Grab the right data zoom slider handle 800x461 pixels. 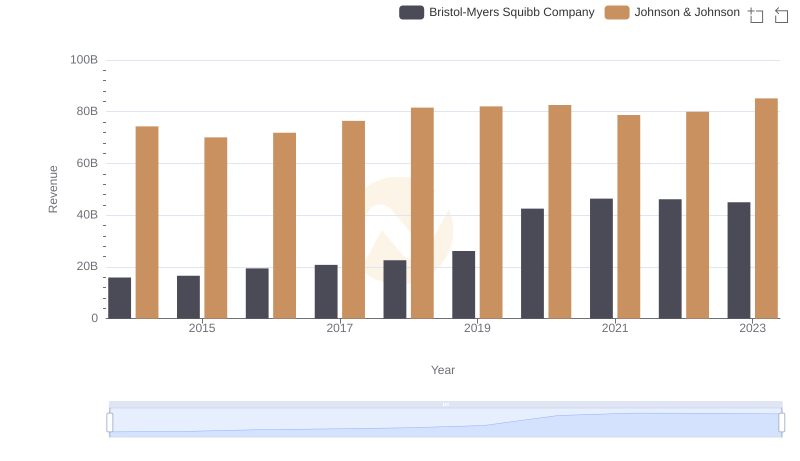pos(782,423)
